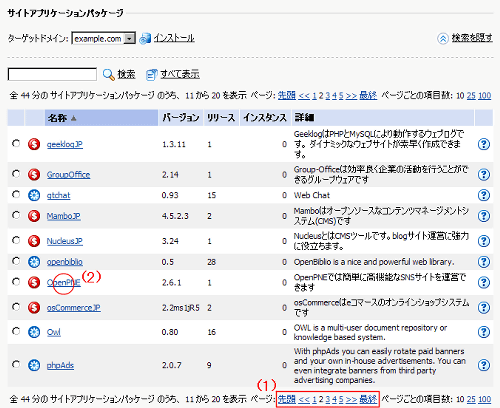500x408 pixels.
Task: Open the GroupOffice package link
Action: 68,175
